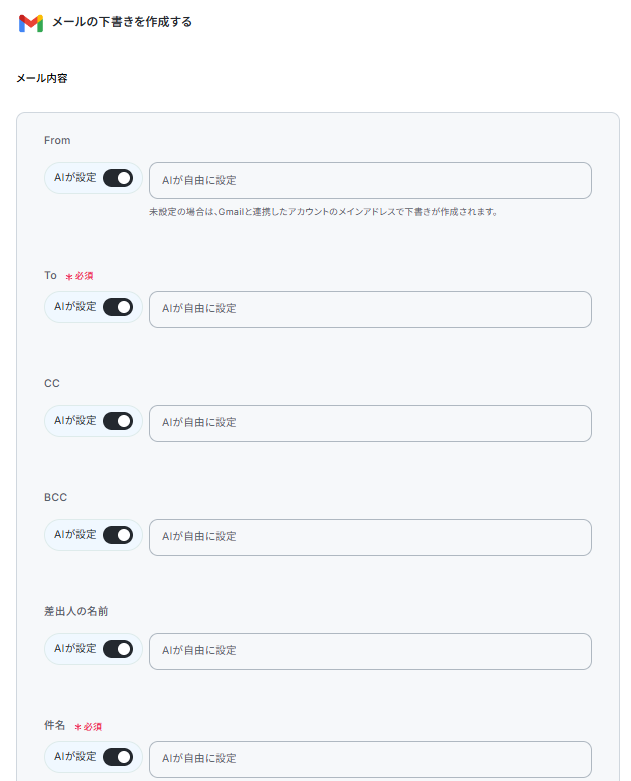Click the BCC field label
Image resolution: width=631 pixels, height=781 pixels.
(x=55, y=498)
